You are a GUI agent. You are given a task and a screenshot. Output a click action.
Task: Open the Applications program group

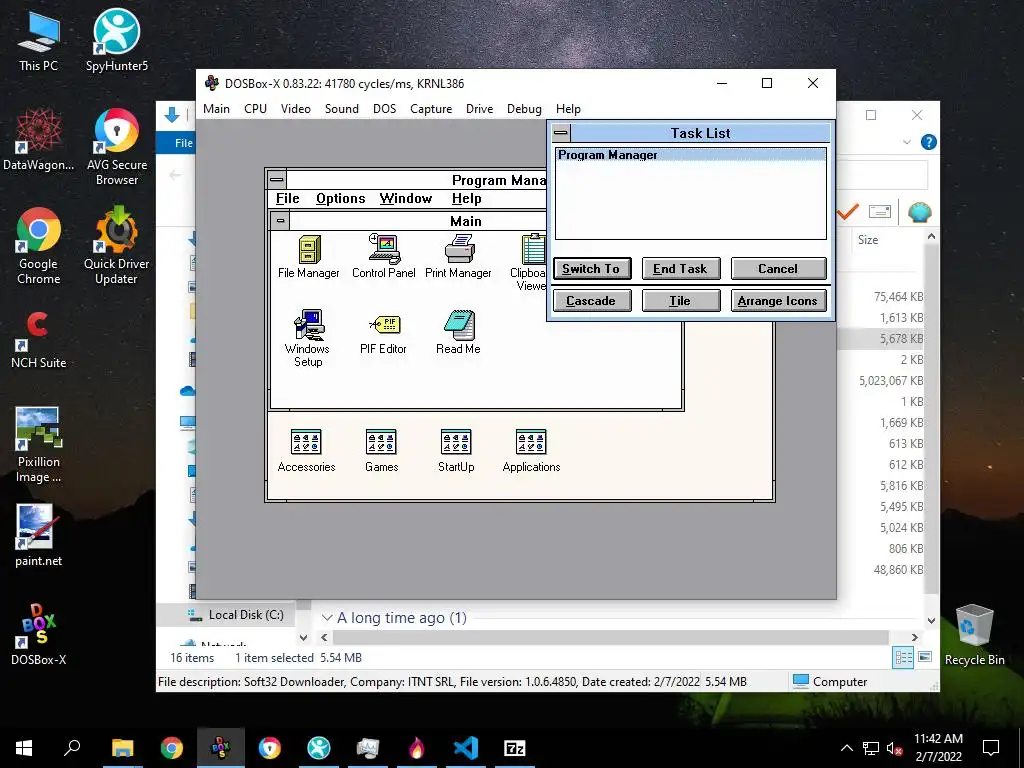[x=531, y=450]
